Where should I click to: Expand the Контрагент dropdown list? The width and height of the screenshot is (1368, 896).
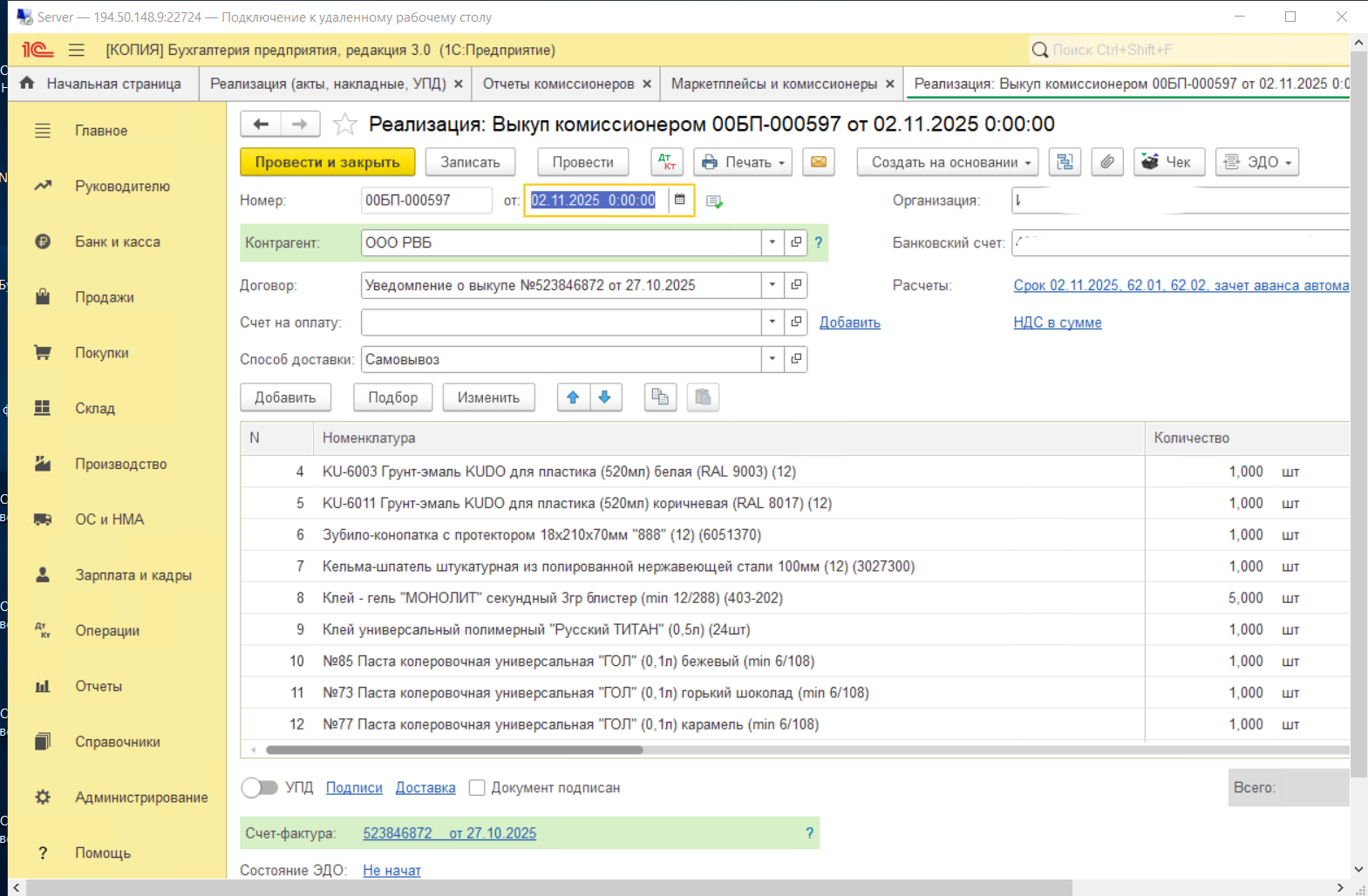[x=772, y=242]
